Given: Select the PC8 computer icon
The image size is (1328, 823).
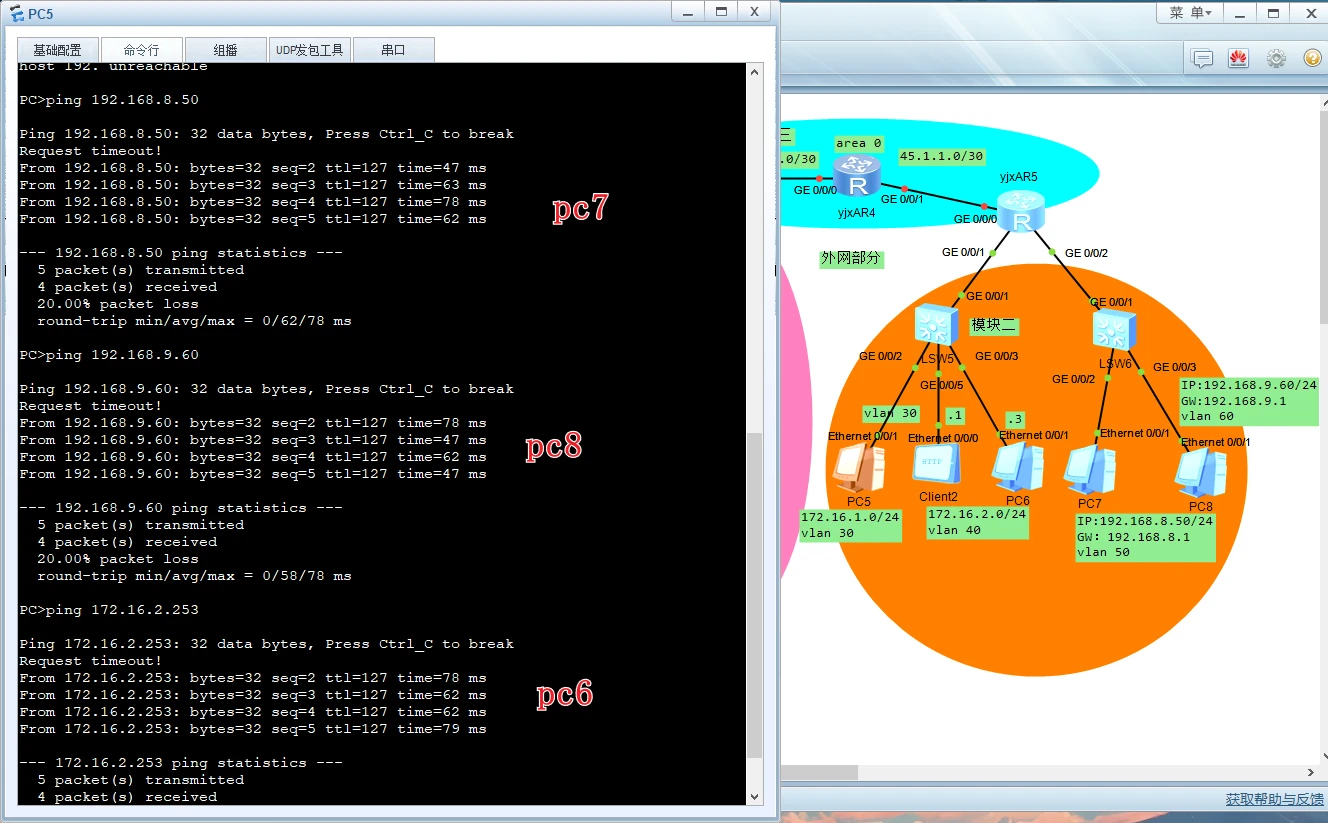Looking at the screenshot, I should pos(1201,472).
